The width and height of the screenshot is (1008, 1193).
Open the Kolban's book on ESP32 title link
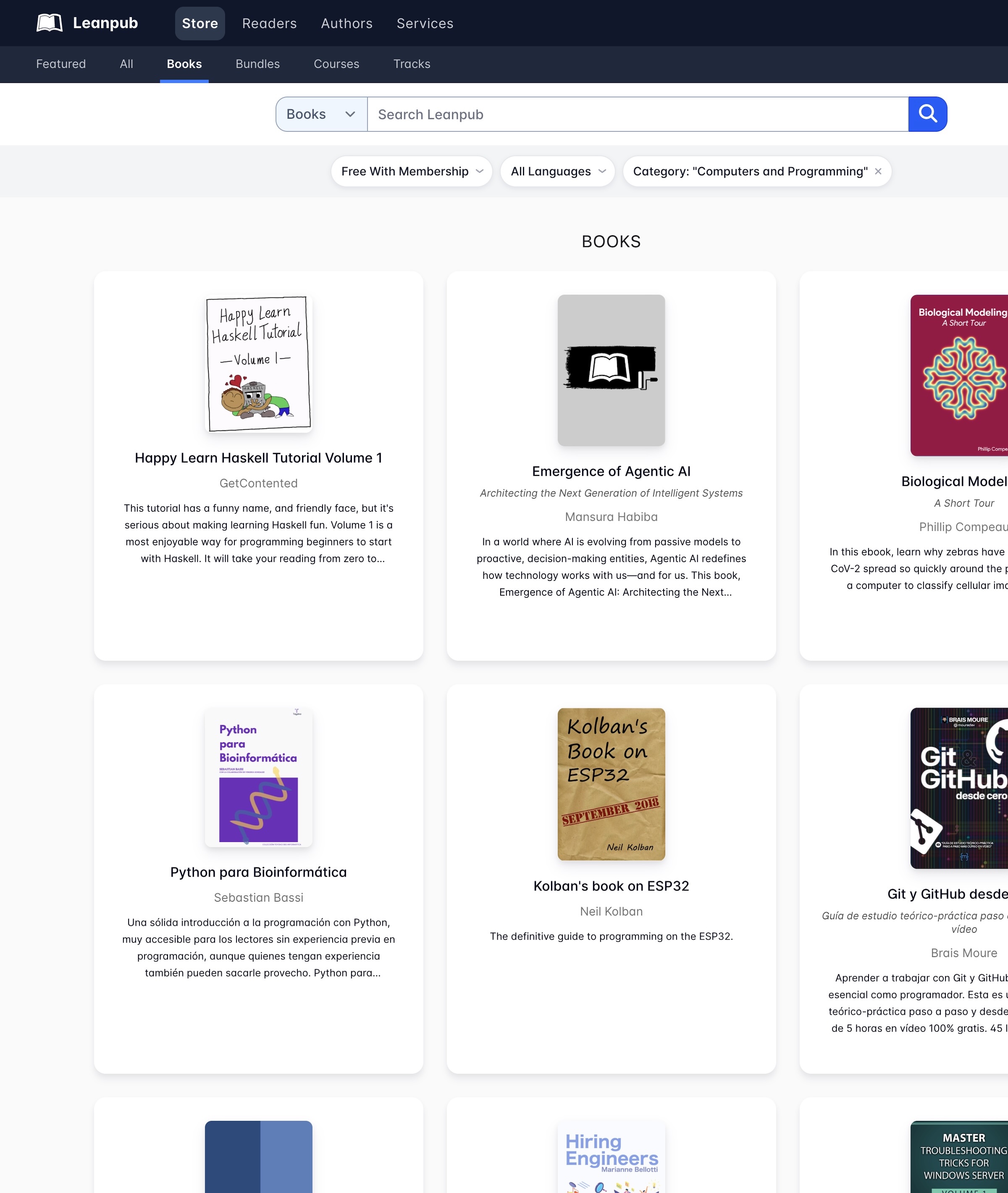611,886
